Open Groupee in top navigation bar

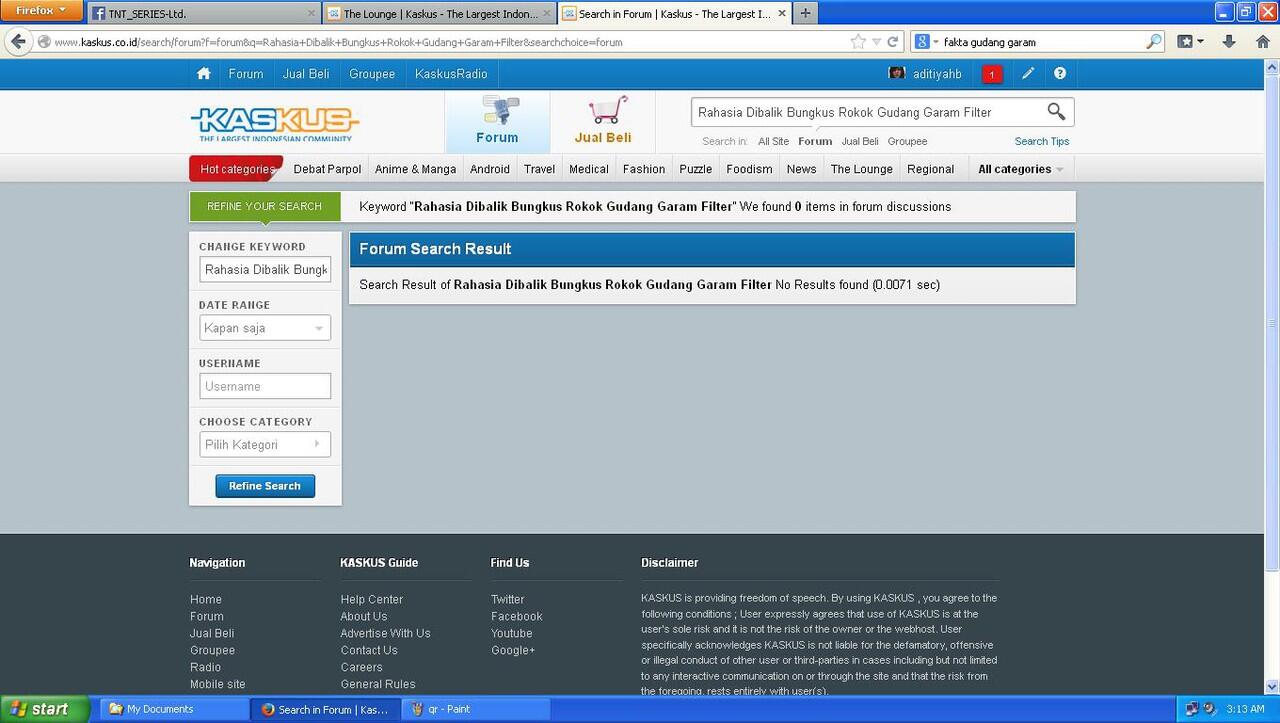click(x=372, y=74)
